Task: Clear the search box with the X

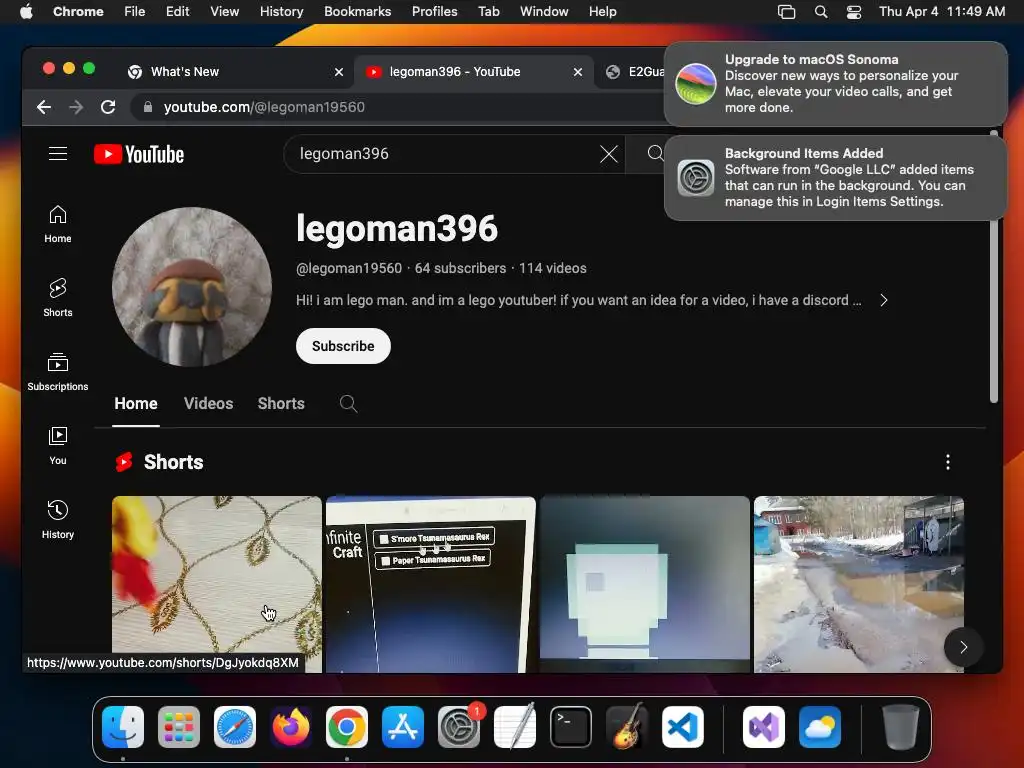Action: tap(609, 154)
